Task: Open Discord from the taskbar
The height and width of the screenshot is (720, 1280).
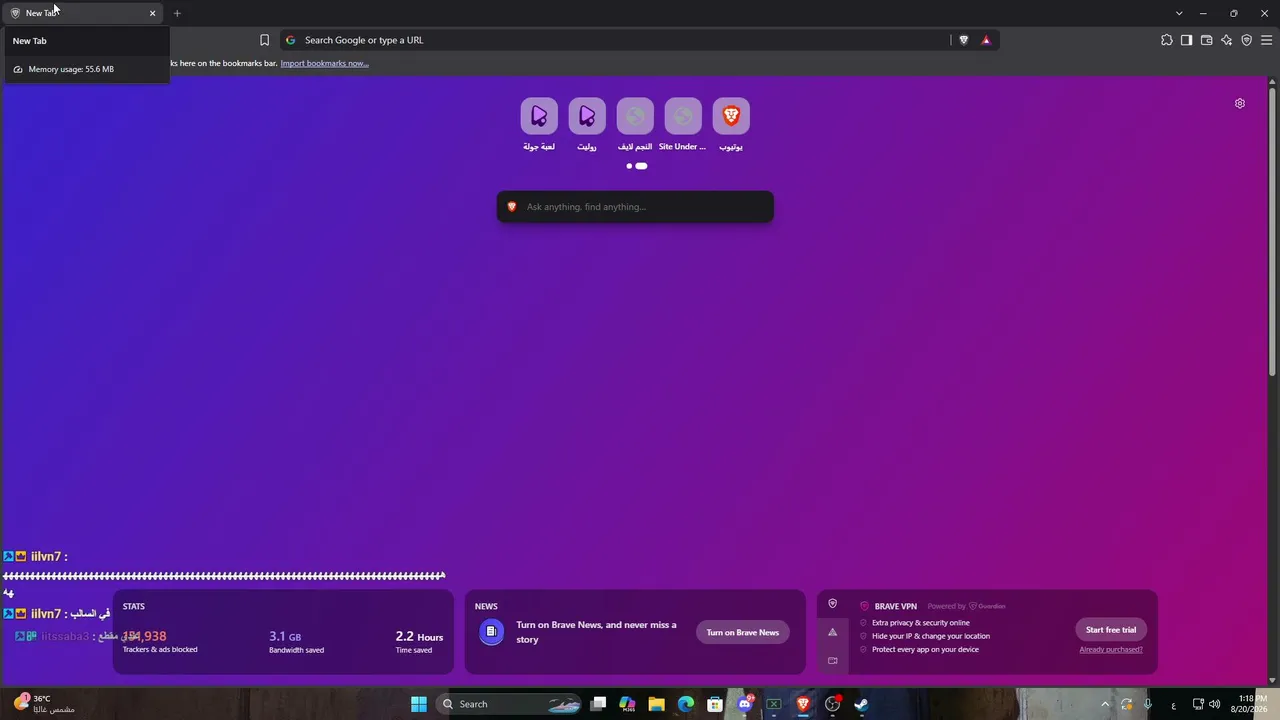Action: pyautogui.click(x=745, y=704)
